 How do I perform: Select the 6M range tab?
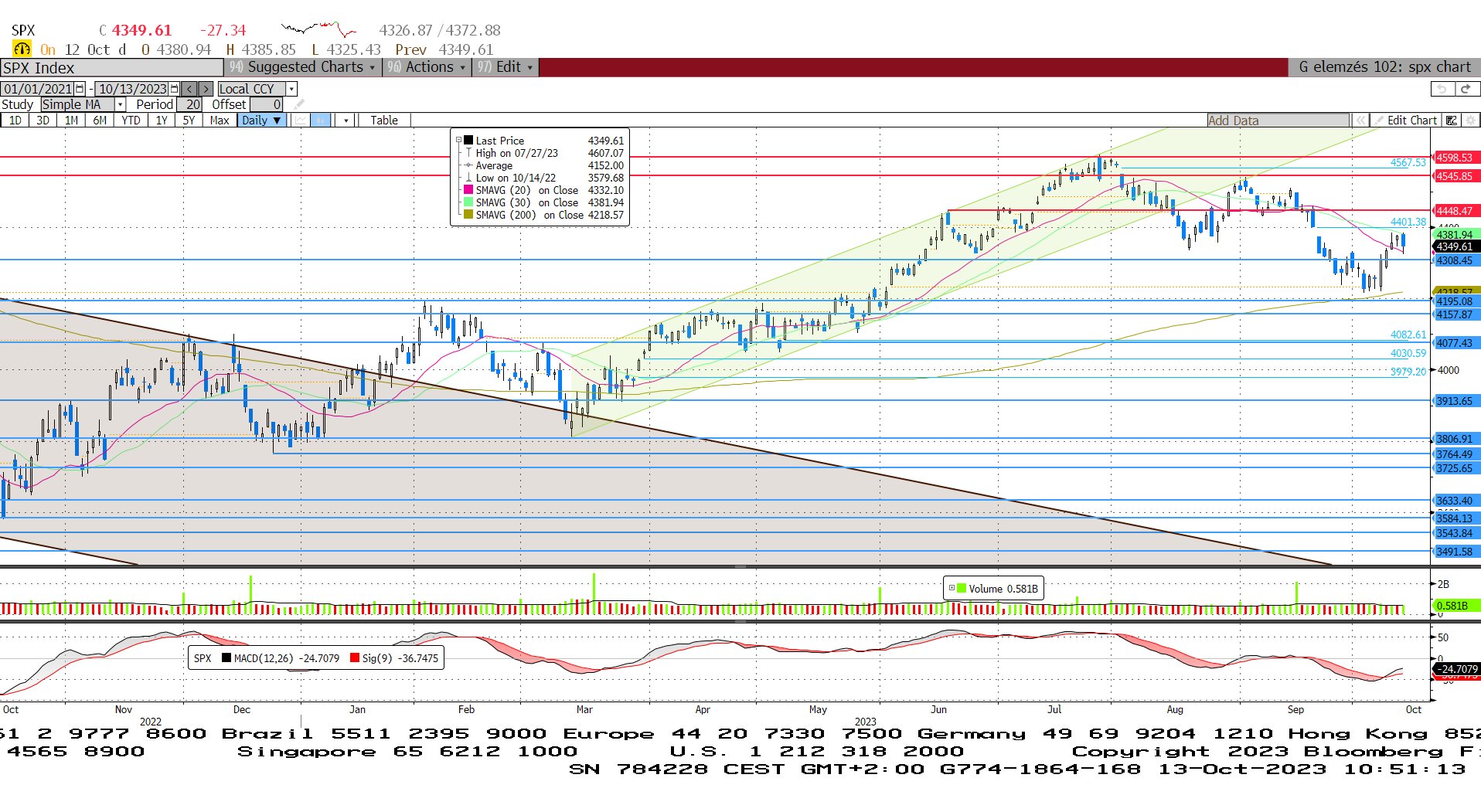(x=100, y=120)
